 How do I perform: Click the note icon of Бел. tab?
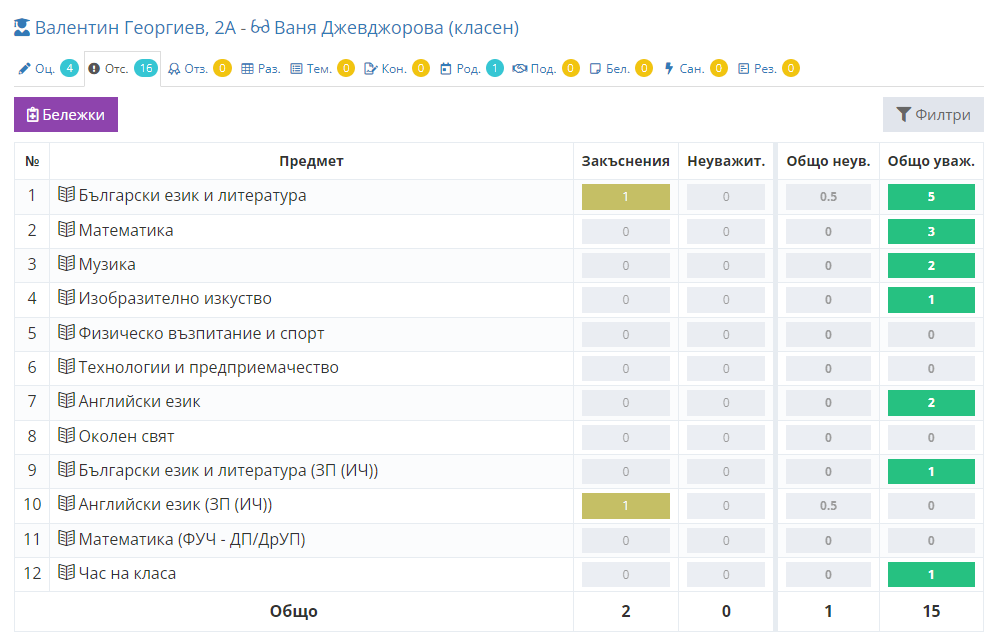[596, 69]
